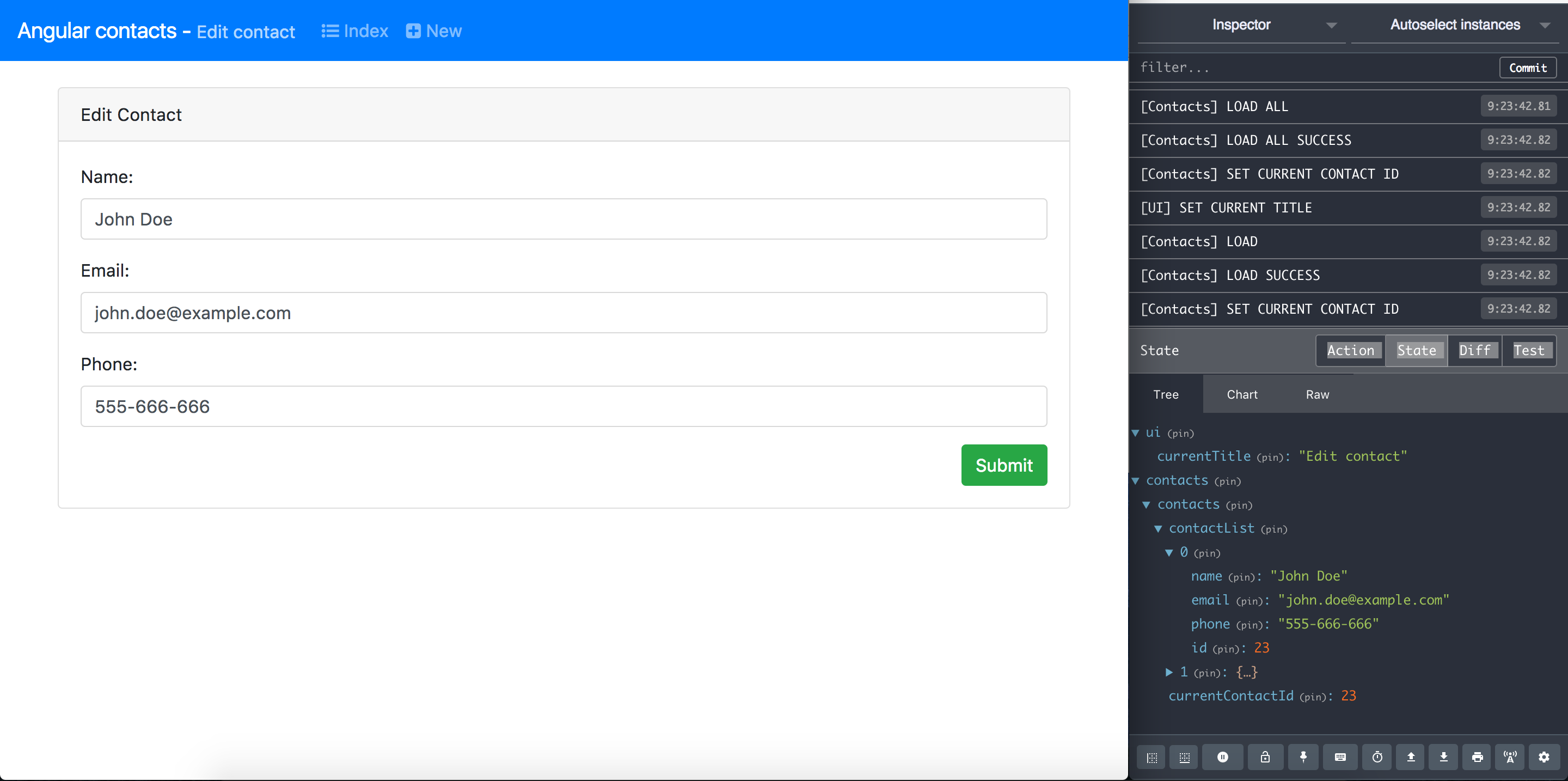Image resolution: width=1568 pixels, height=781 pixels.
Task: Switch to the Chart tab
Action: click(x=1242, y=394)
